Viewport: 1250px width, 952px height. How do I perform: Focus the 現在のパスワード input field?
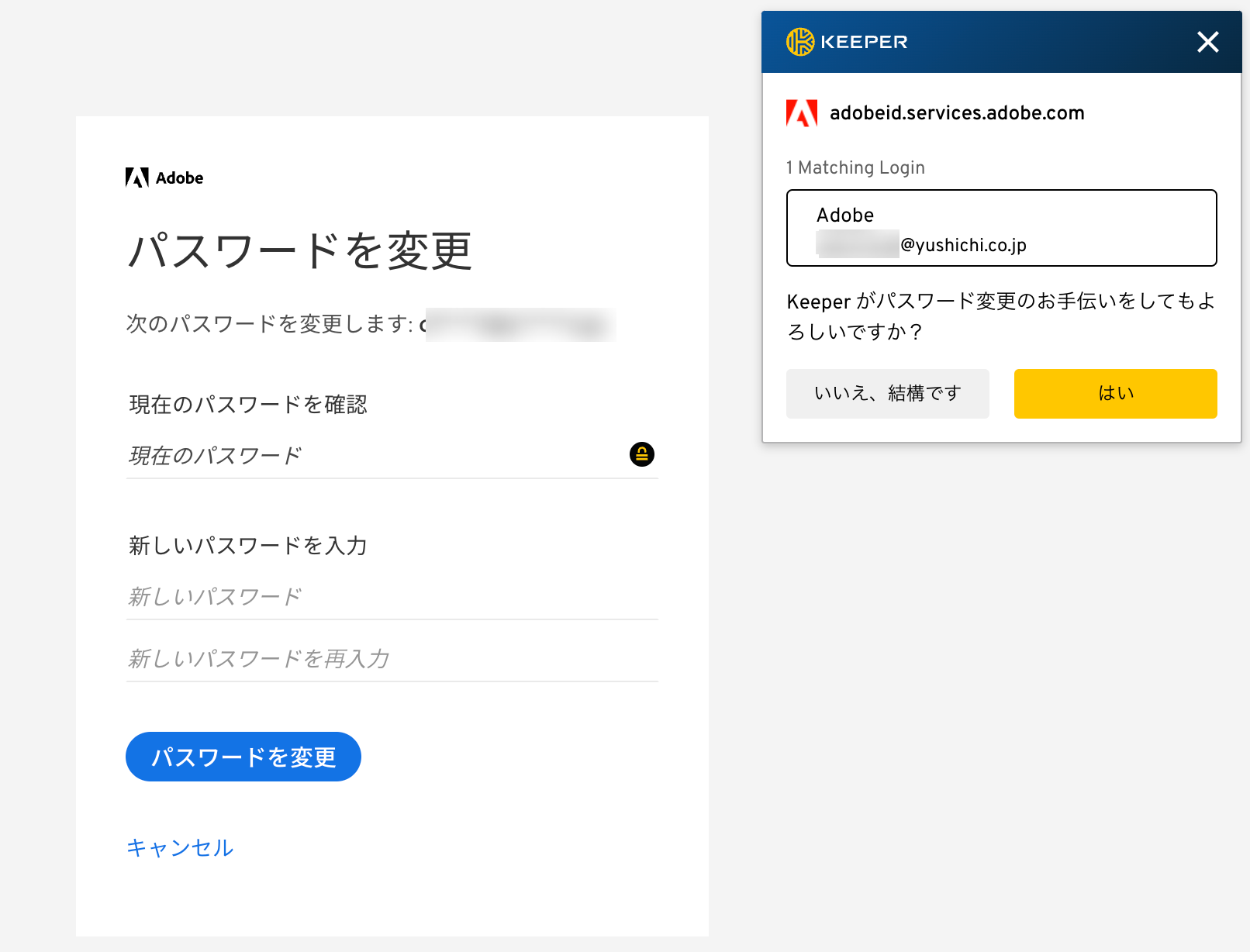pos(372,456)
